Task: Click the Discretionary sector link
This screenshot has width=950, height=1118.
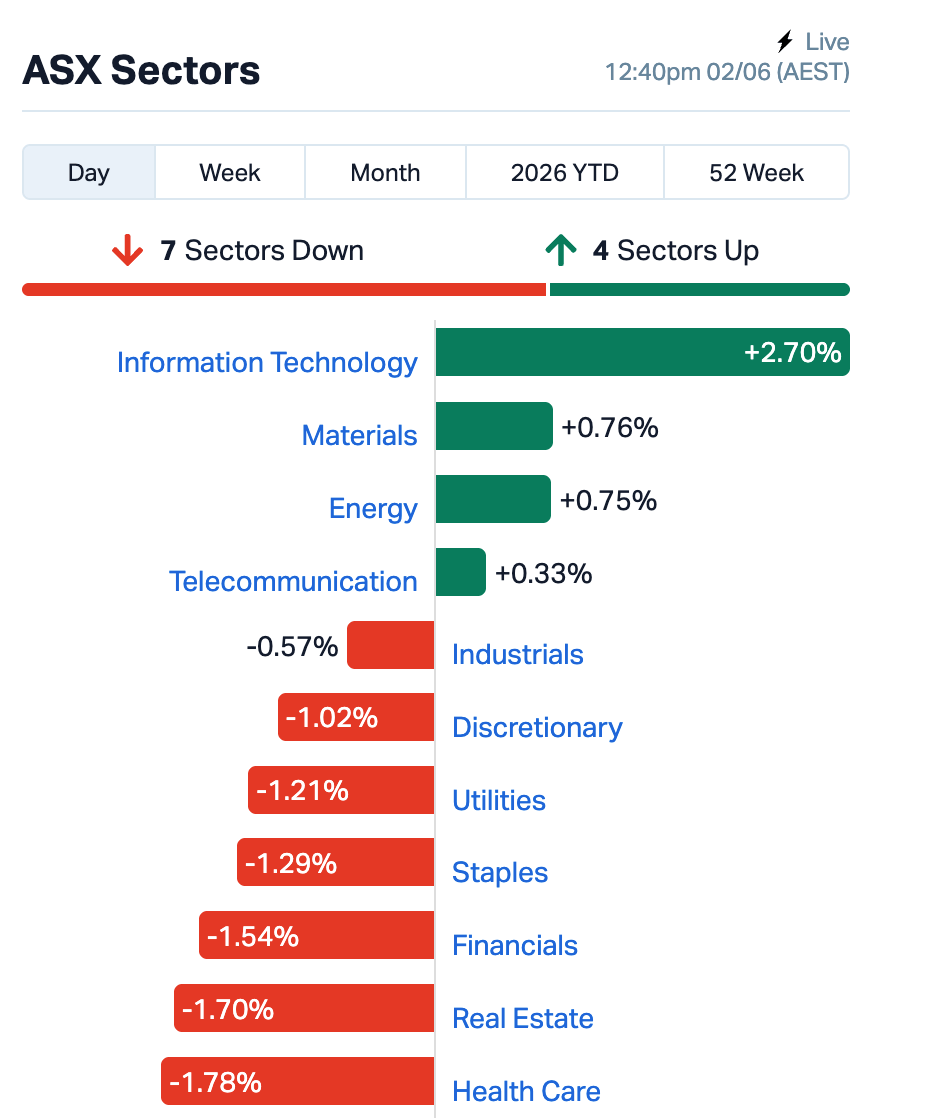Action: (x=537, y=727)
